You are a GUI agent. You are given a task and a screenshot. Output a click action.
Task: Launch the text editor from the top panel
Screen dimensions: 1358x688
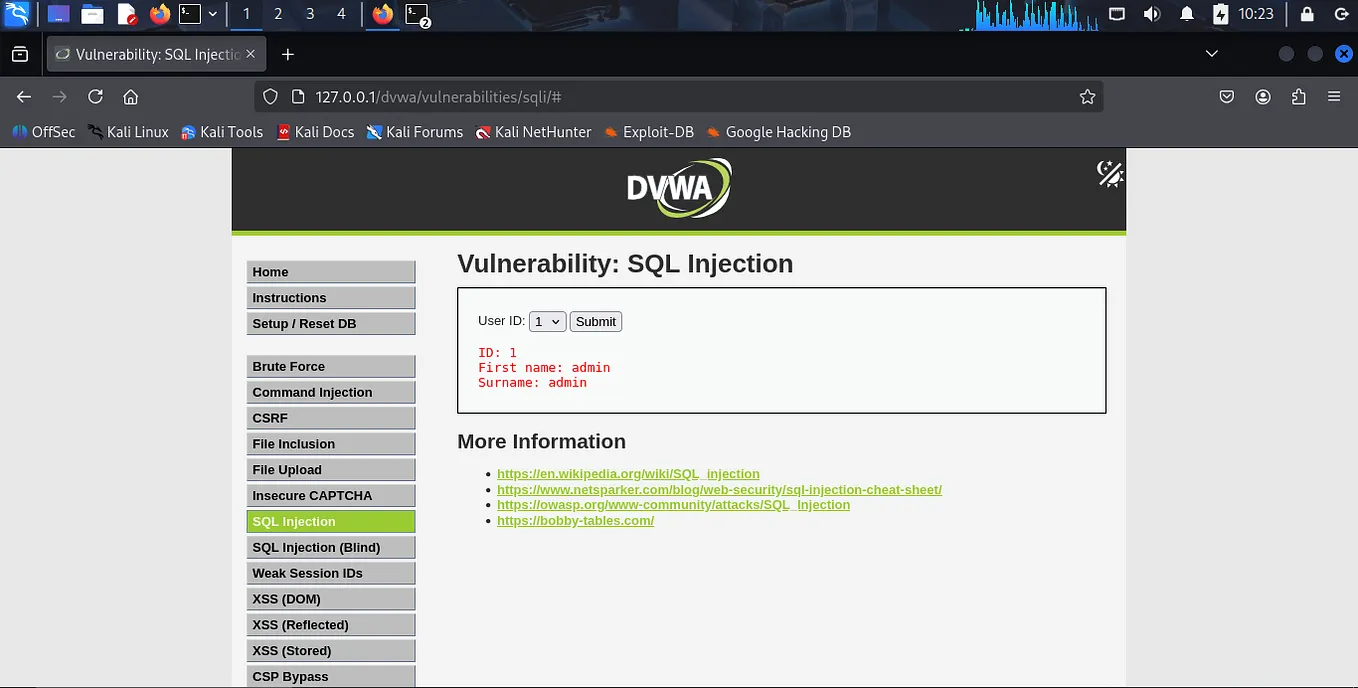click(126, 14)
